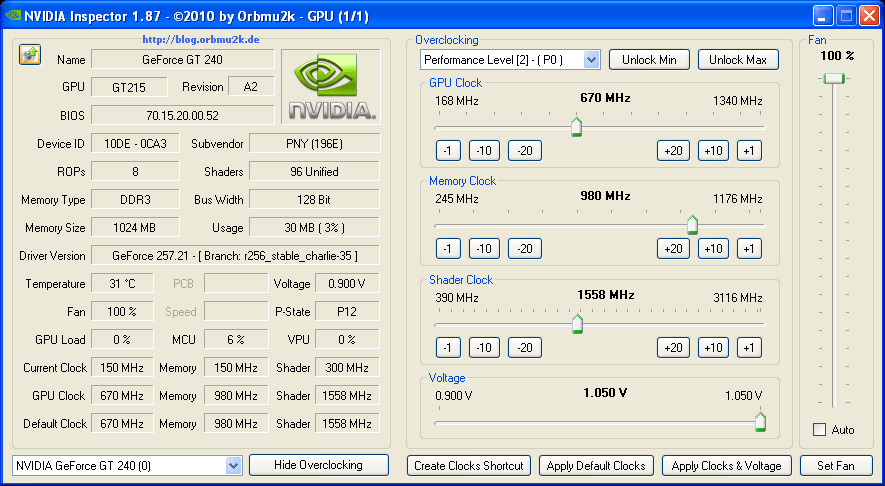Click the screenshot upload icon beside Name
This screenshot has height=486, width=885.
tap(30, 55)
